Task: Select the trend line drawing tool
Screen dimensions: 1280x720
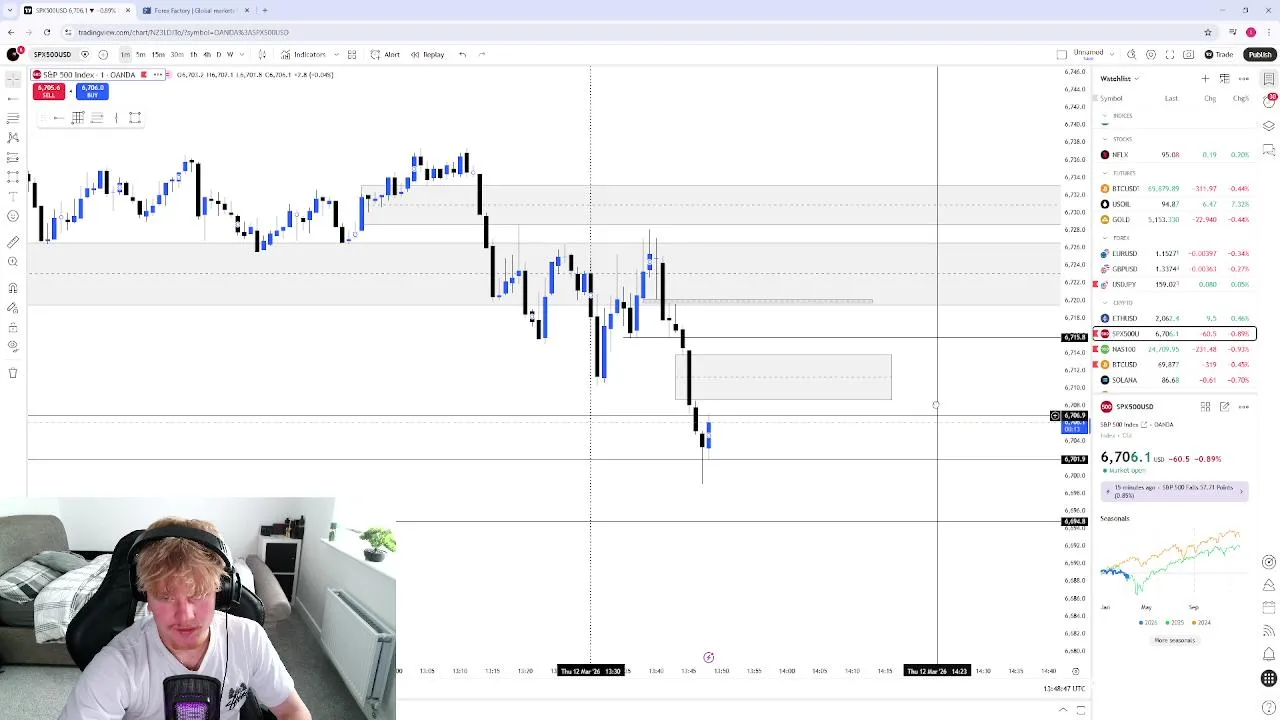Action: [x=13, y=99]
